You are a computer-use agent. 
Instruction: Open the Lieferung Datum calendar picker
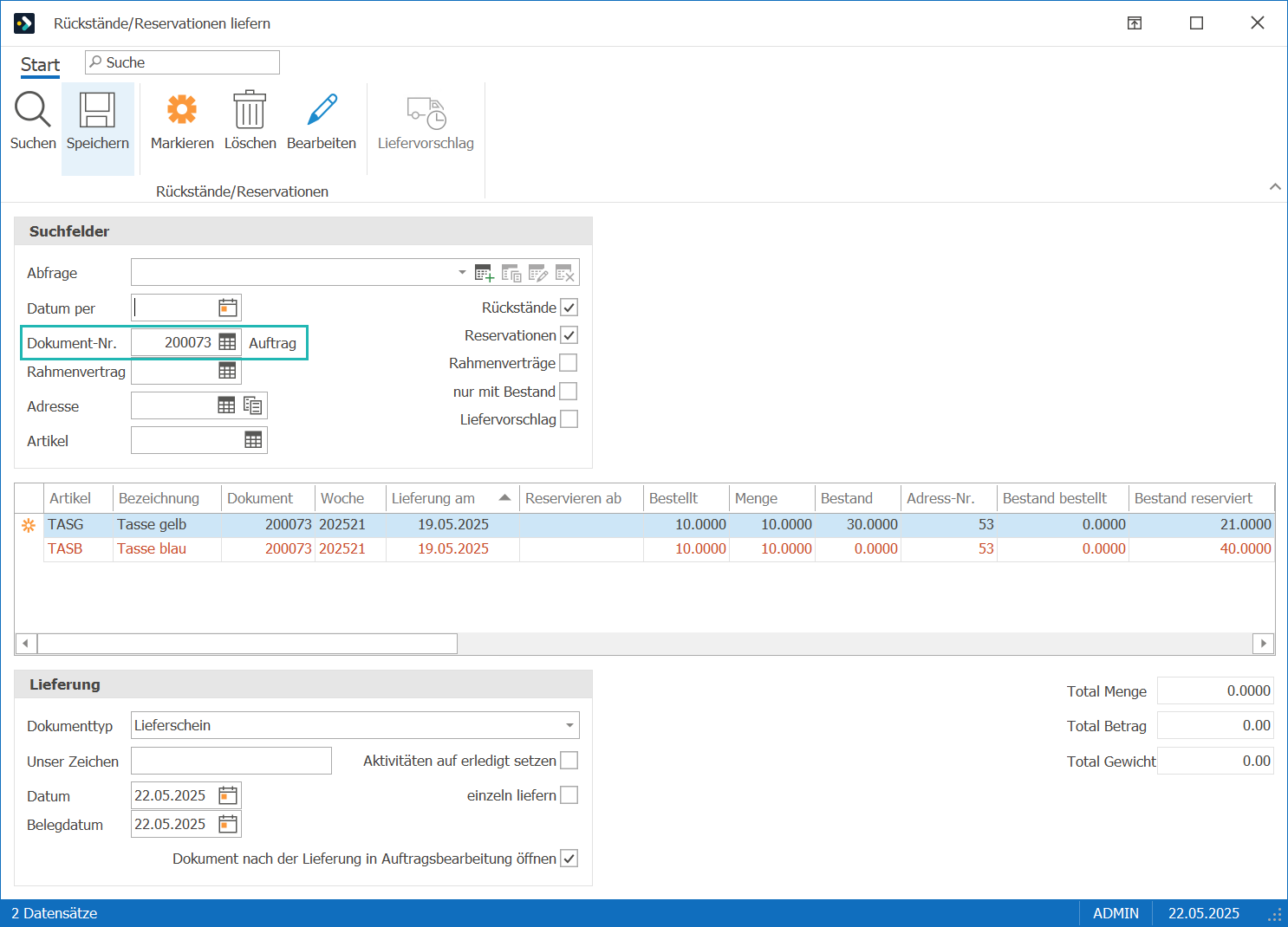click(228, 795)
